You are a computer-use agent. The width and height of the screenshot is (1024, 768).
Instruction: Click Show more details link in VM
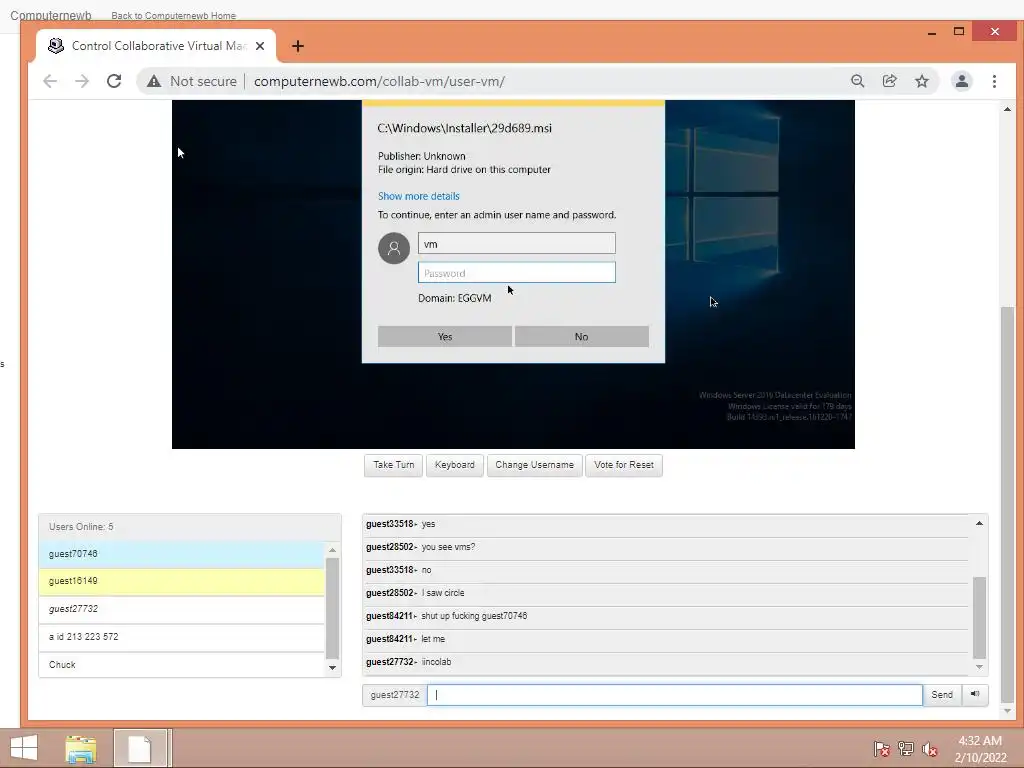point(419,196)
